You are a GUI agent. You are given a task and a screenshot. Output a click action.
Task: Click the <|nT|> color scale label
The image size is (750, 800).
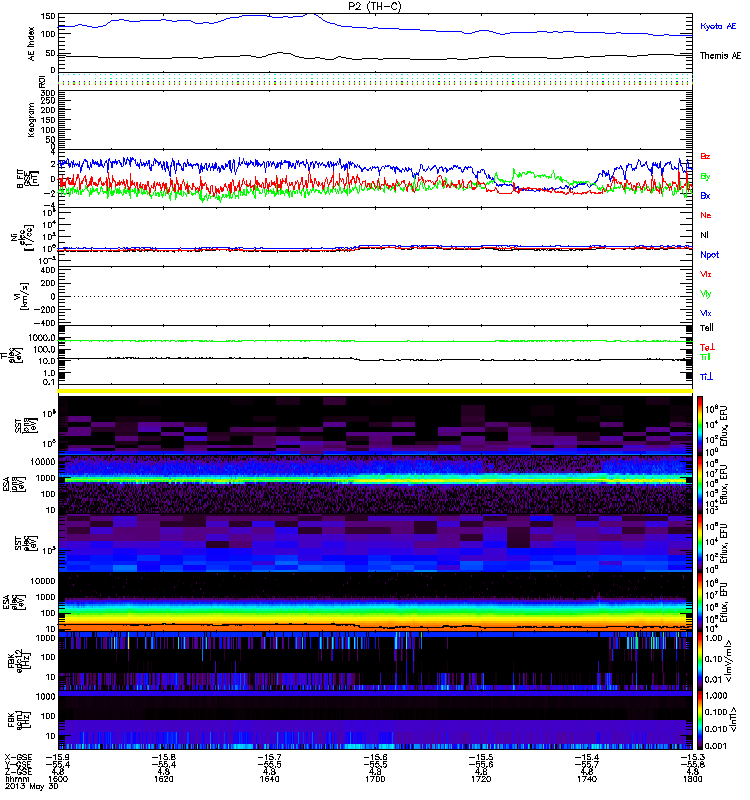732,720
